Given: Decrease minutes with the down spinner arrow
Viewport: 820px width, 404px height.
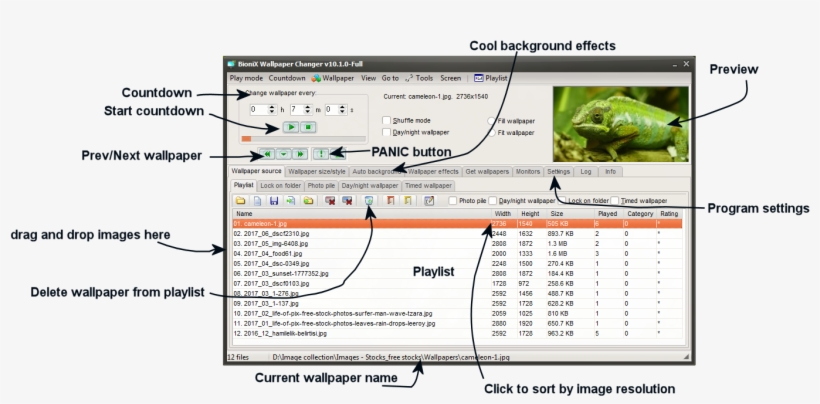Looking at the screenshot, I should 308,112.
